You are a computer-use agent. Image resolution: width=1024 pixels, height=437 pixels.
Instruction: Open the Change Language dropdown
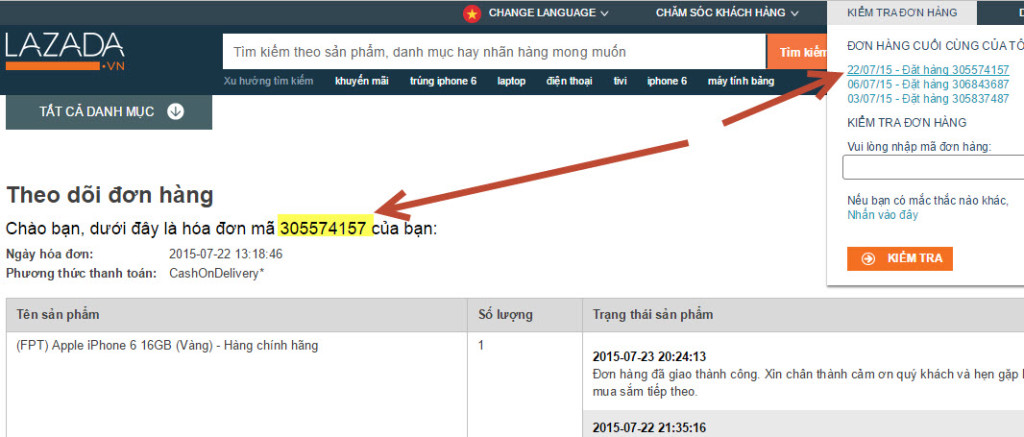click(548, 12)
